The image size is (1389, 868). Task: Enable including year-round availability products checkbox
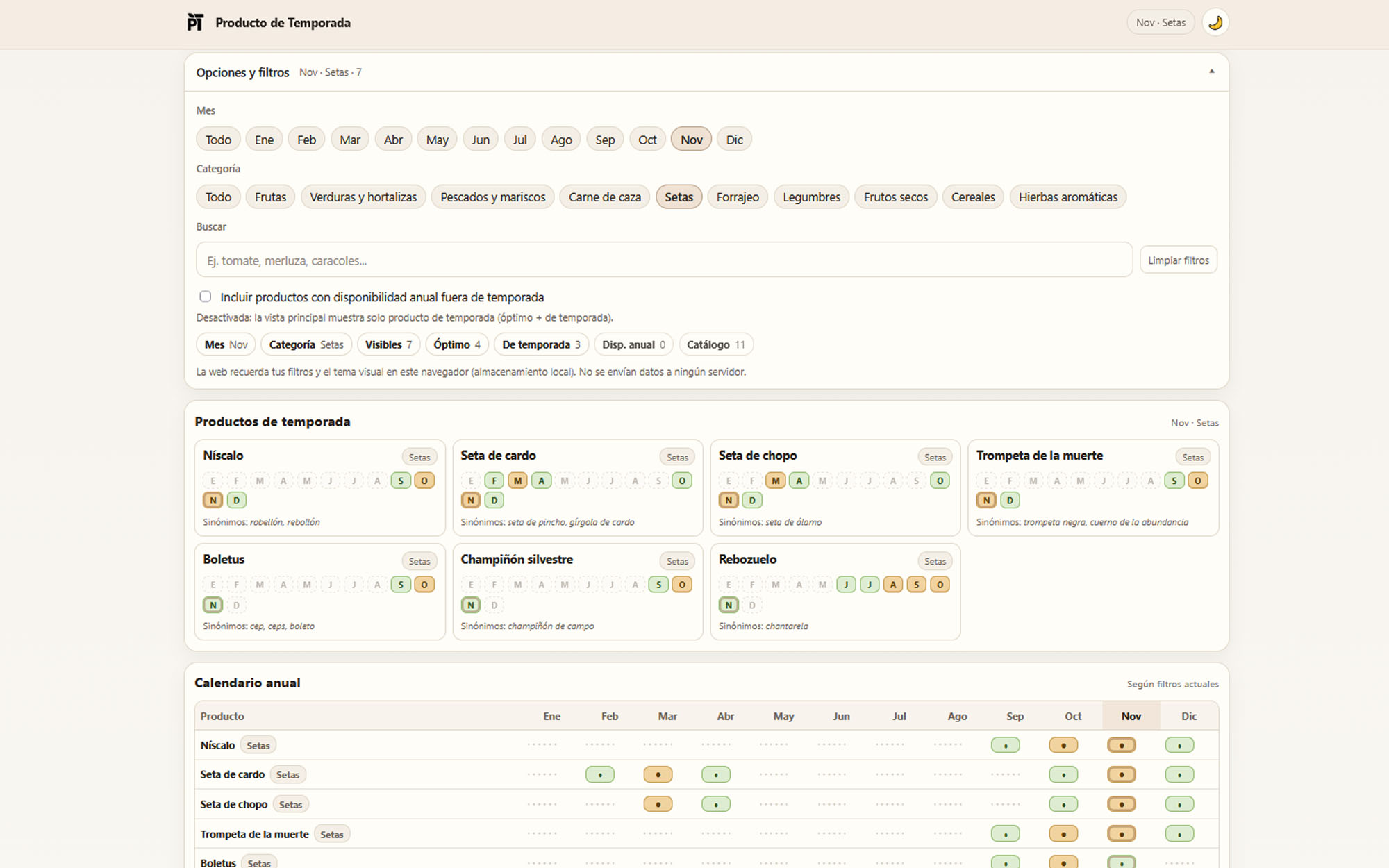click(x=205, y=297)
